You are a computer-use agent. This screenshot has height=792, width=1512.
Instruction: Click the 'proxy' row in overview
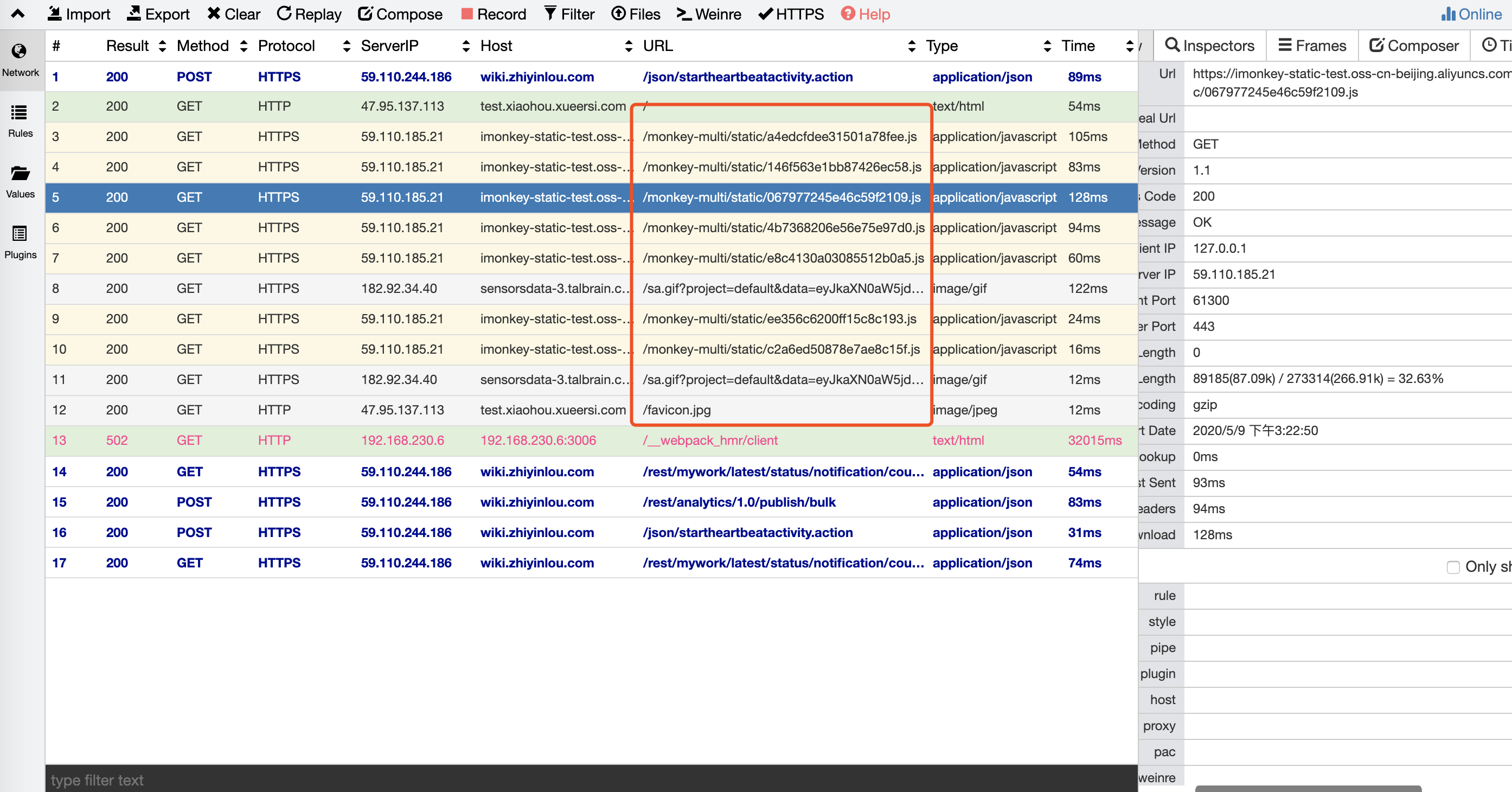click(1325, 726)
